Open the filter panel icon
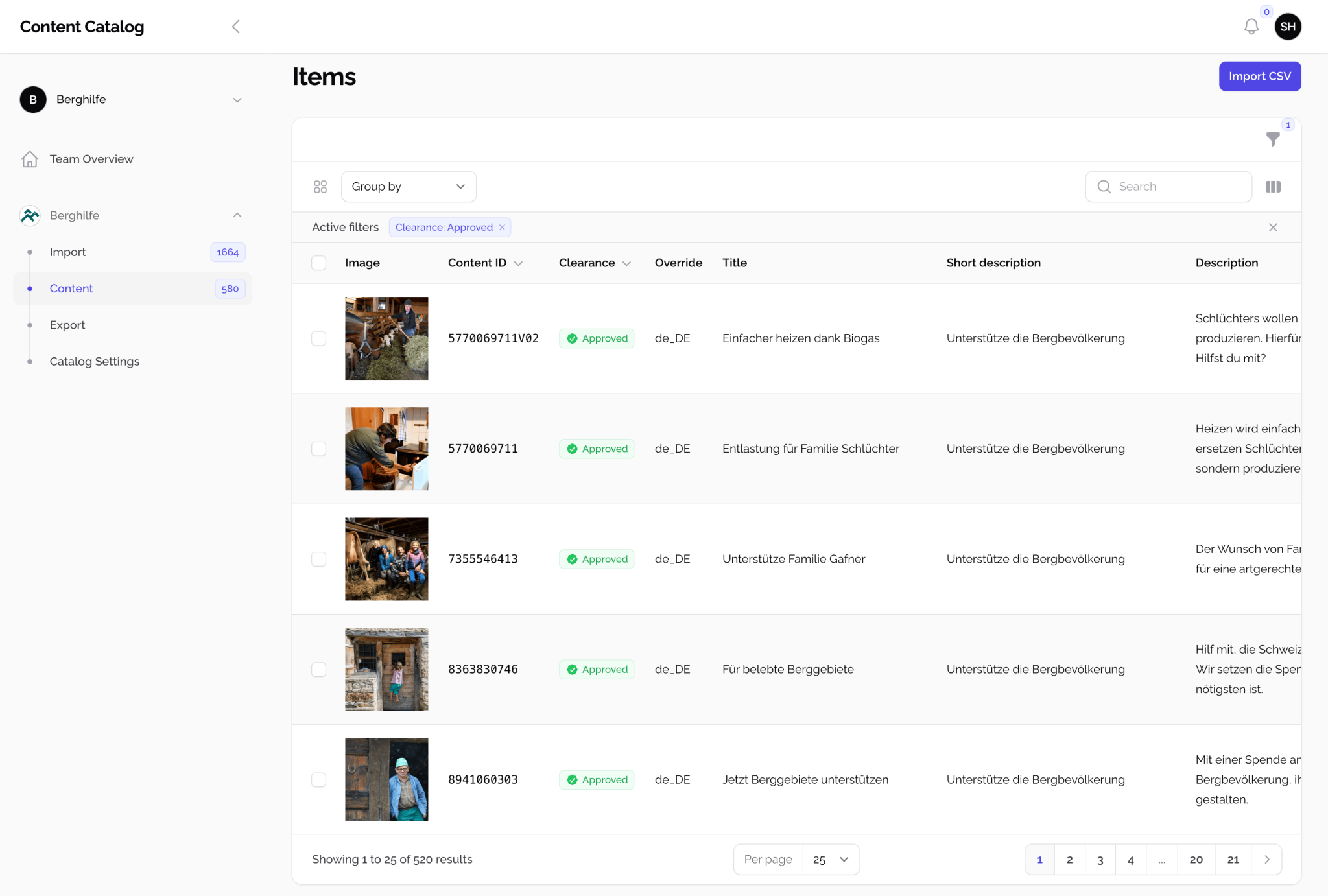Image resolution: width=1328 pixels, height=896 pixels. coord(1273,139)
